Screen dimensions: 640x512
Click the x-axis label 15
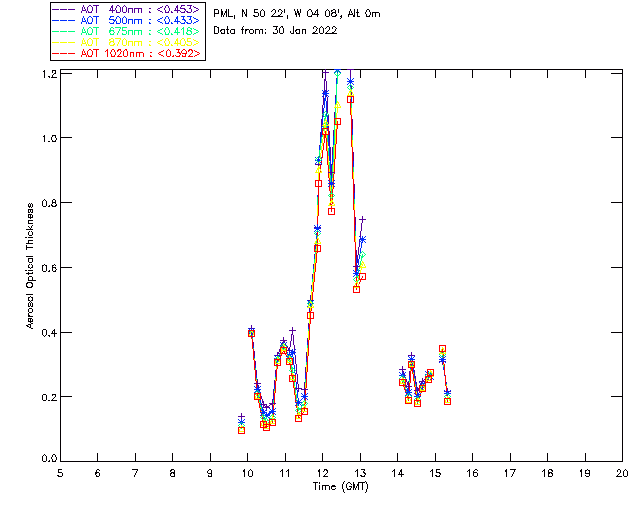(435, 473)
